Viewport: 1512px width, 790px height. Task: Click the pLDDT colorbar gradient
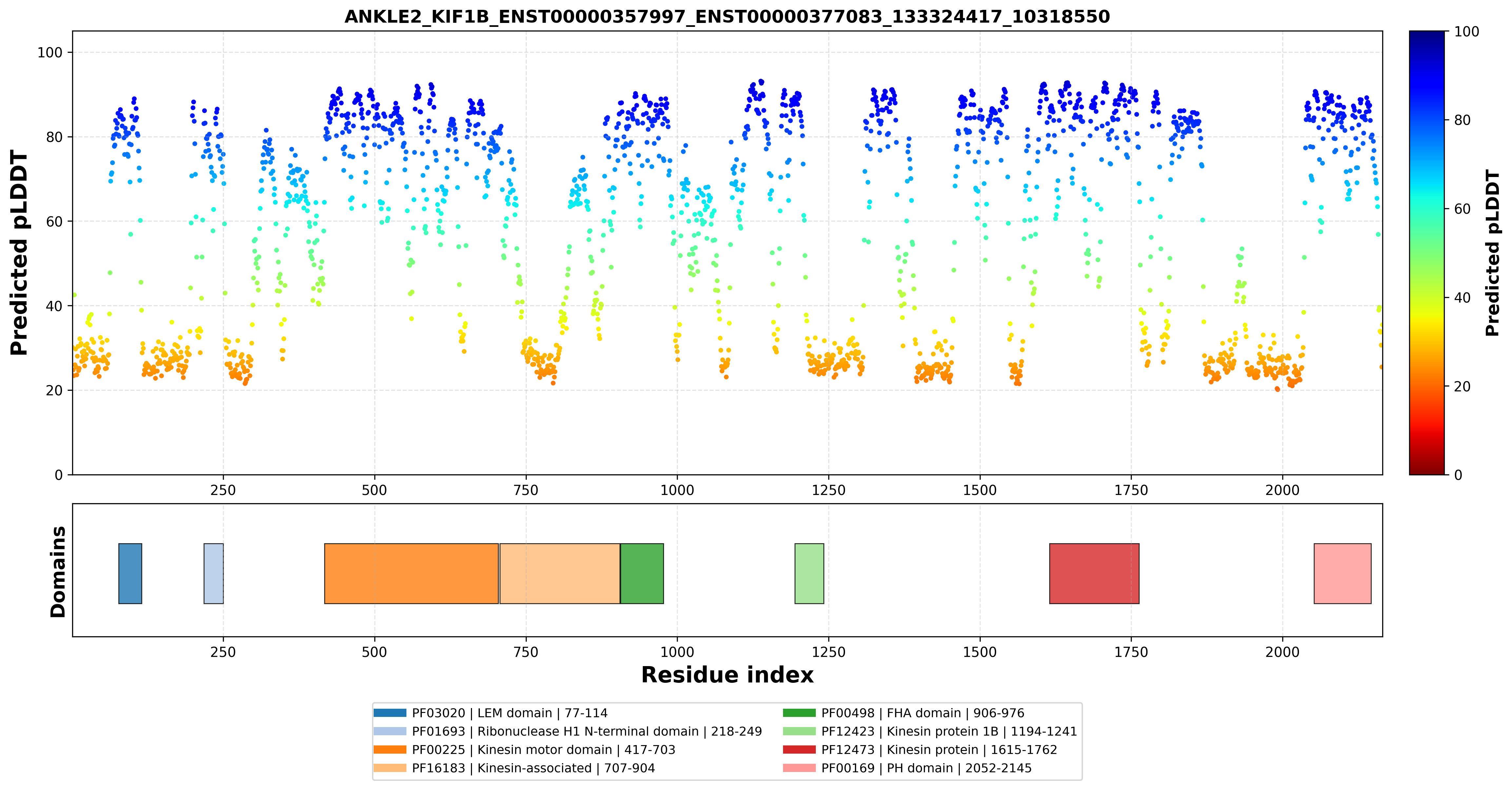[1427, 253]
